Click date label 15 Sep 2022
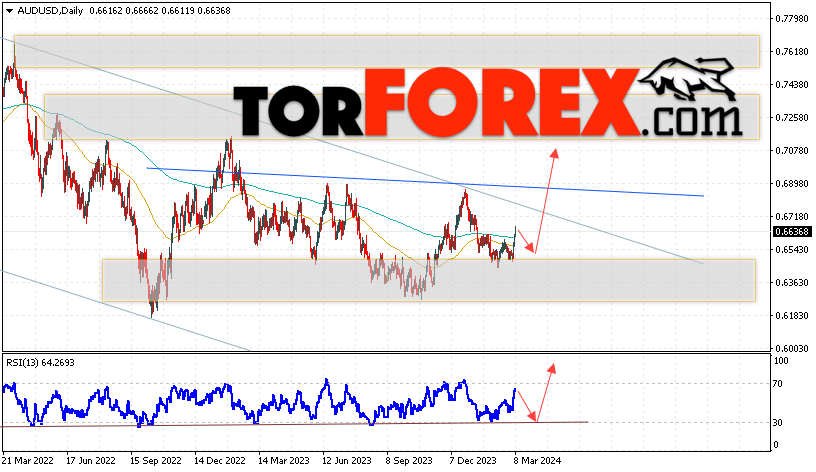816x472 pixels. pyautogui.click(x=156, y=461)
